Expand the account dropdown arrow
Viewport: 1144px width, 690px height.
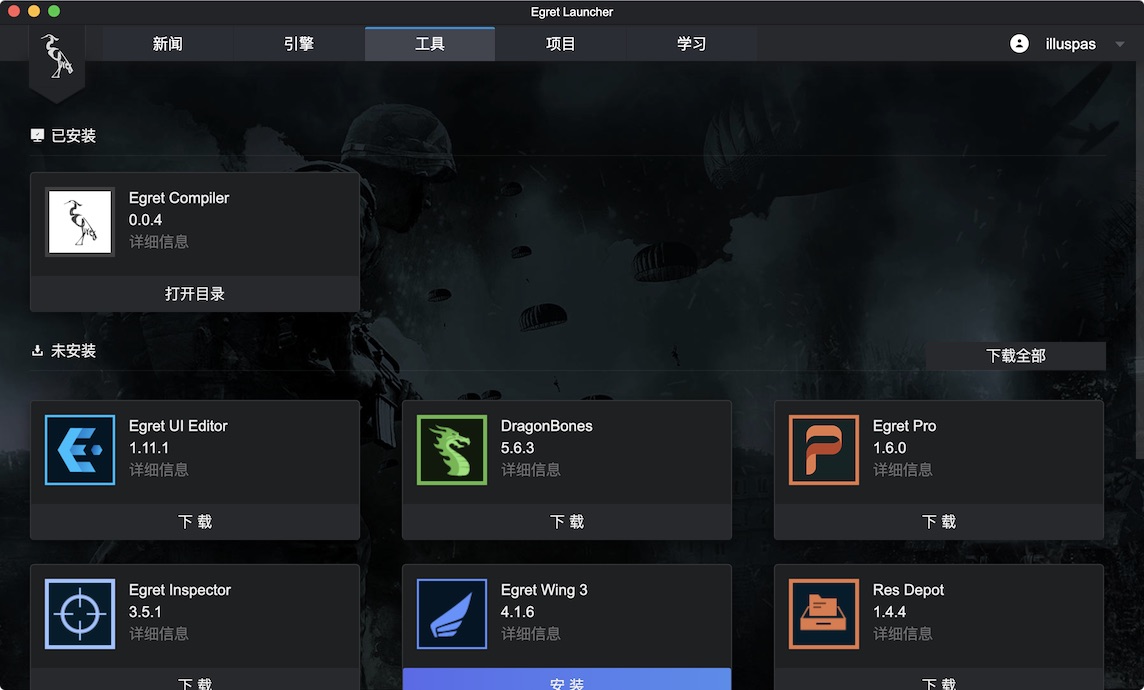tap(1119, 44)
